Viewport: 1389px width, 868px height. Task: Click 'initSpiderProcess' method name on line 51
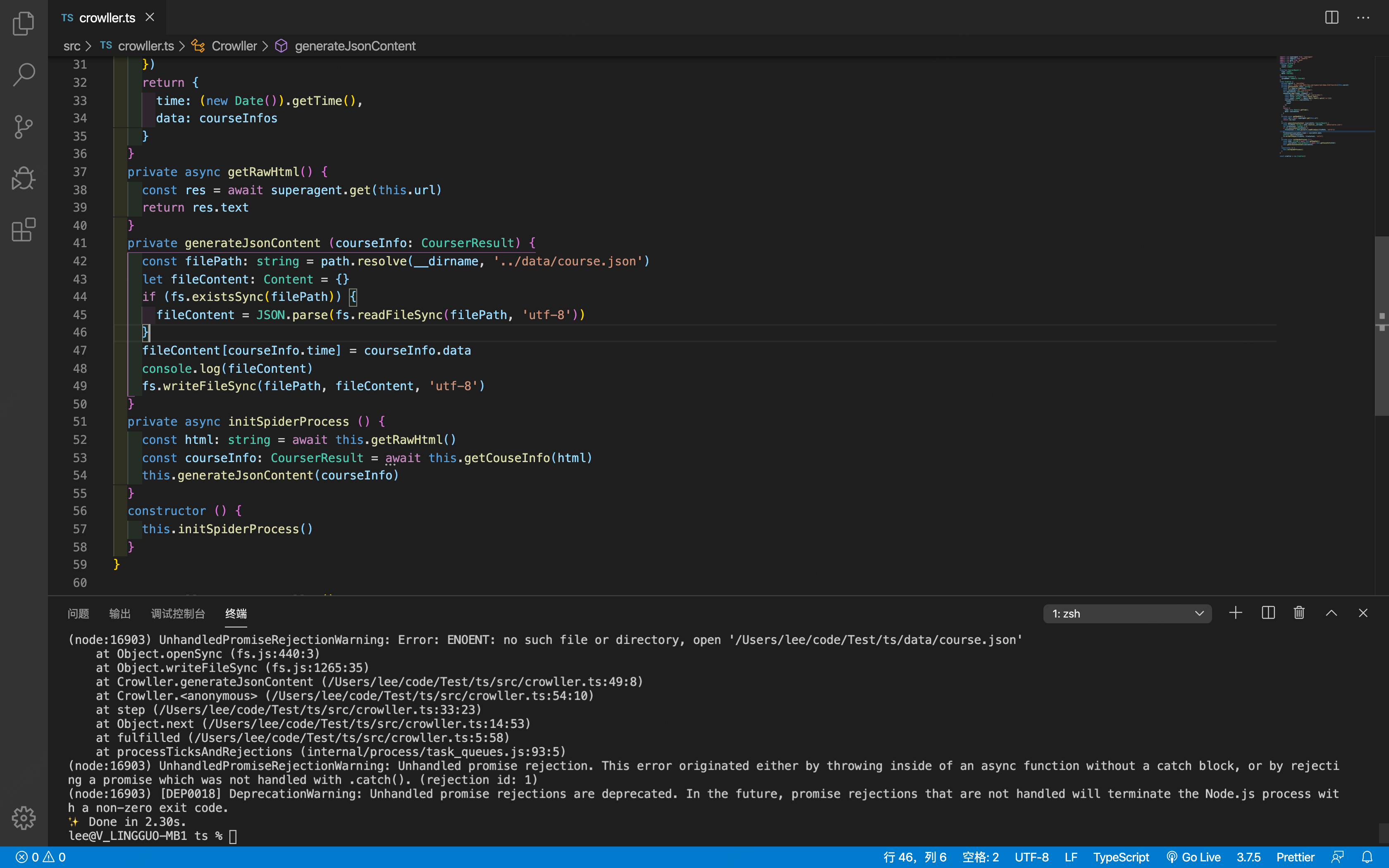click(288, 422)
